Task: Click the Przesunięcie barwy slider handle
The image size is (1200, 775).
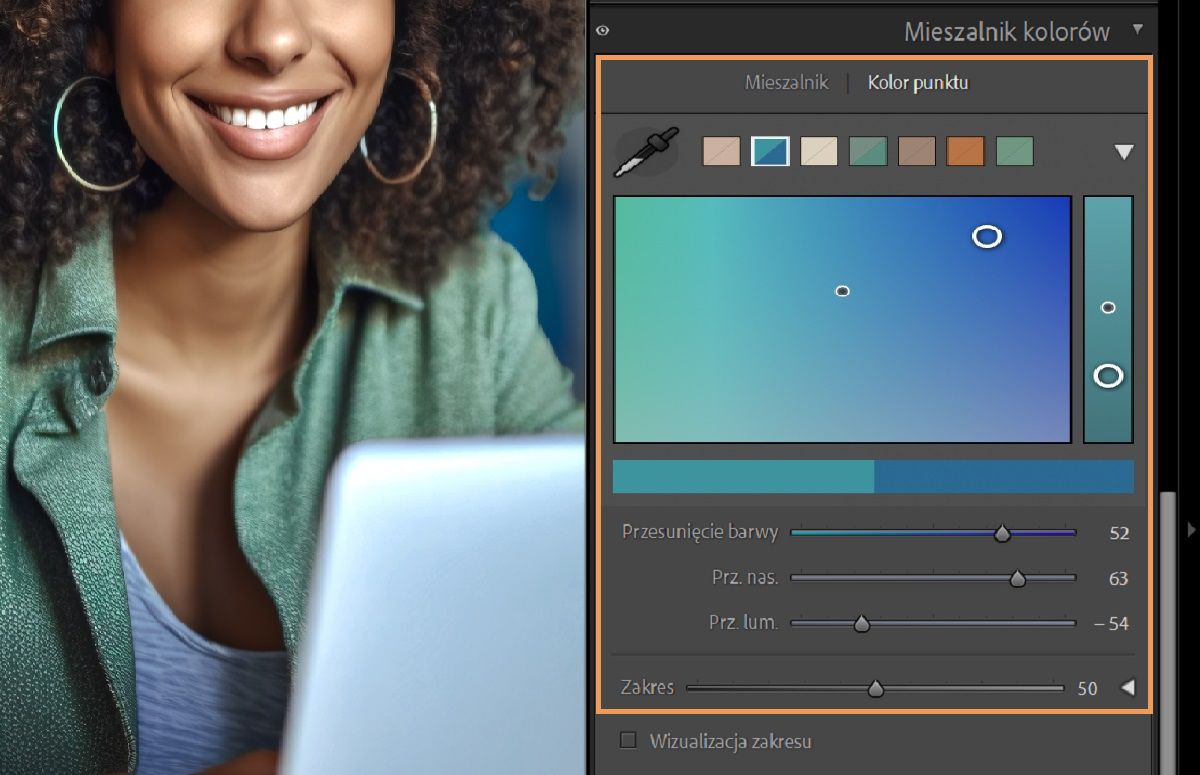Action: click(1002, 534)
